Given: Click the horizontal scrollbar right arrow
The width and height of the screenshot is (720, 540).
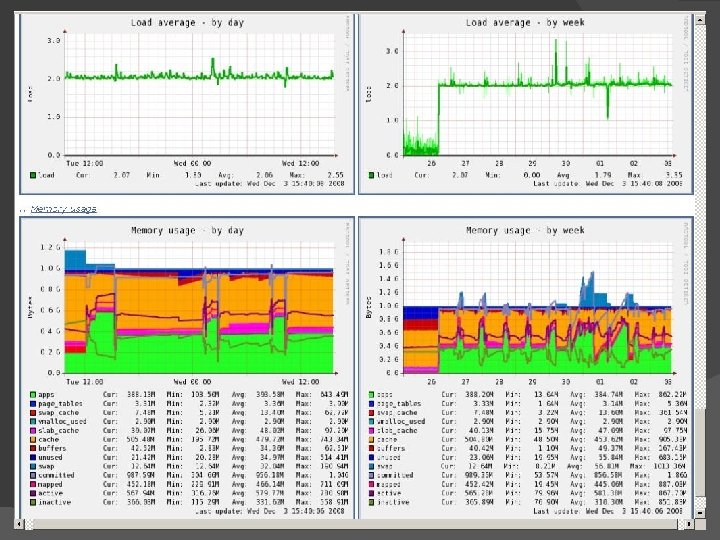Looking at the screenshot, I should point(689,523).
